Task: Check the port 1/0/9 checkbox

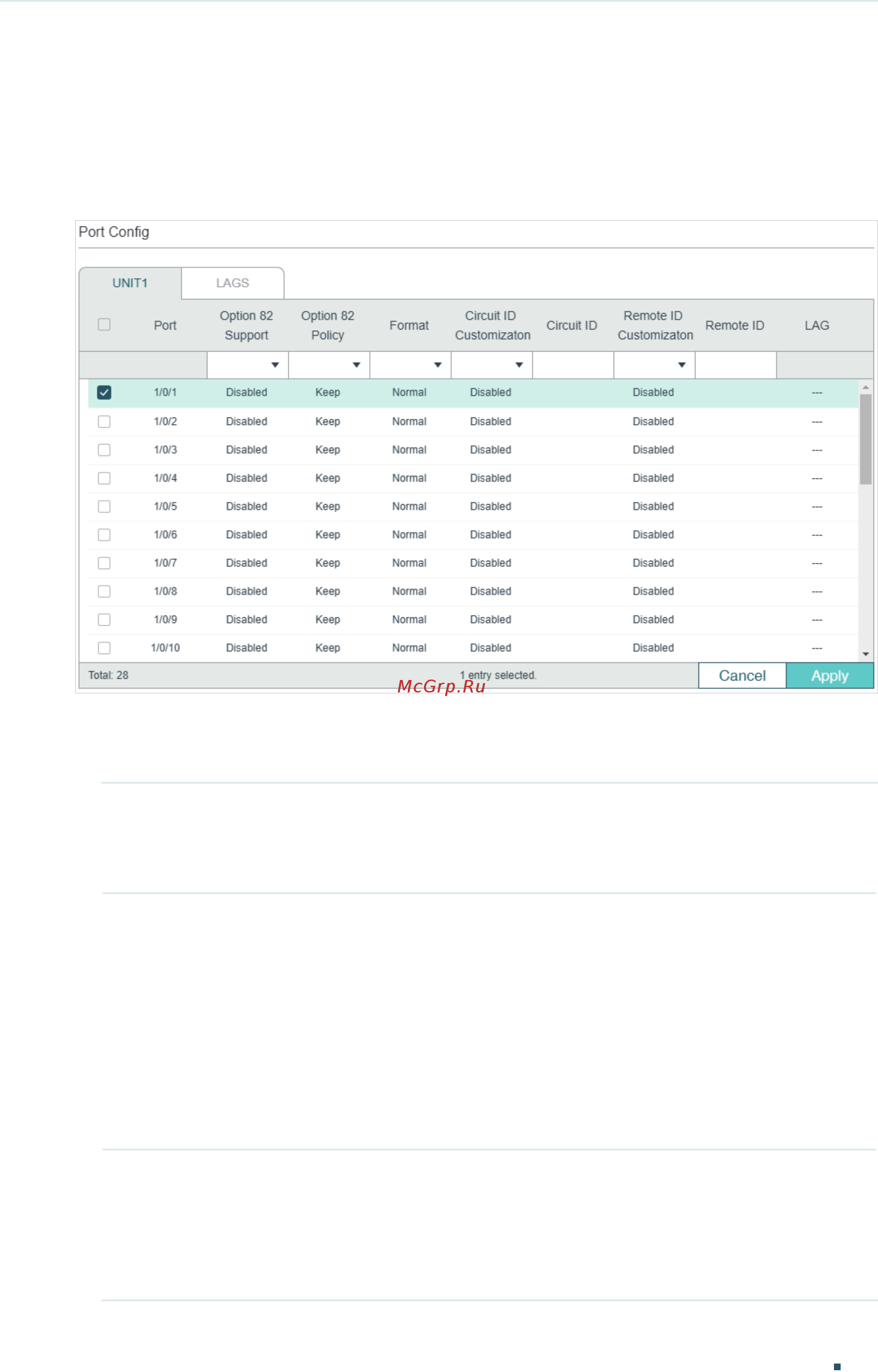Action: [104, 619]
